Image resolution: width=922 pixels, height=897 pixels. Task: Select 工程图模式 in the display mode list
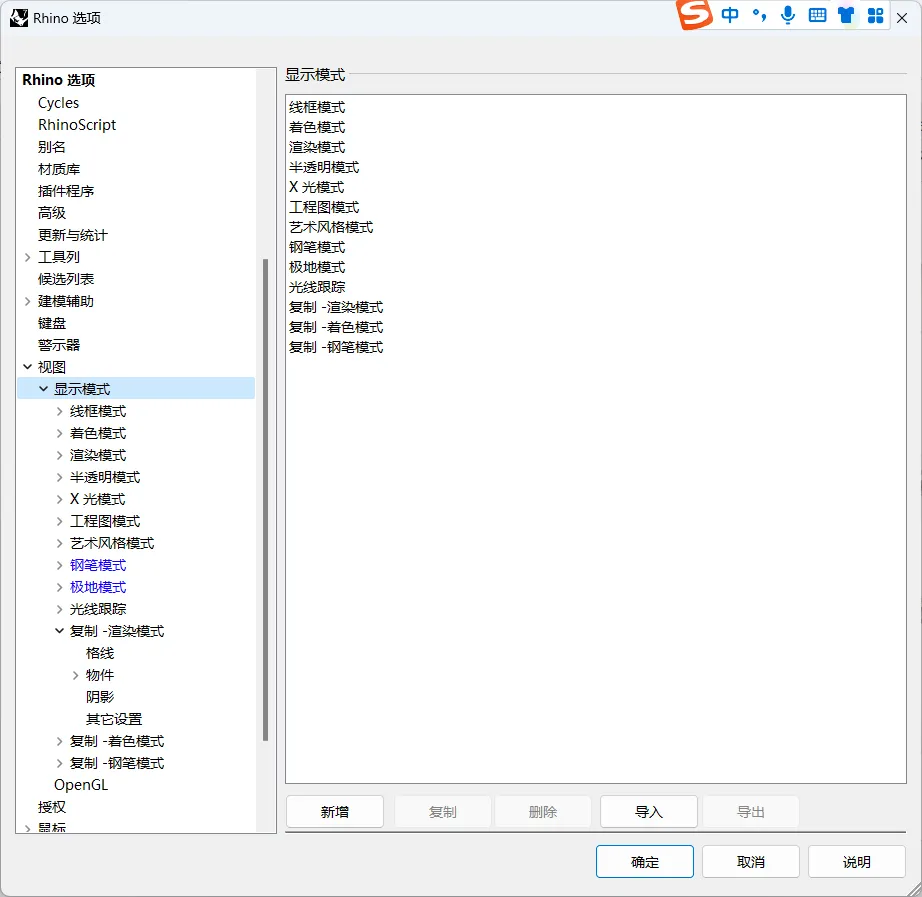324,207
